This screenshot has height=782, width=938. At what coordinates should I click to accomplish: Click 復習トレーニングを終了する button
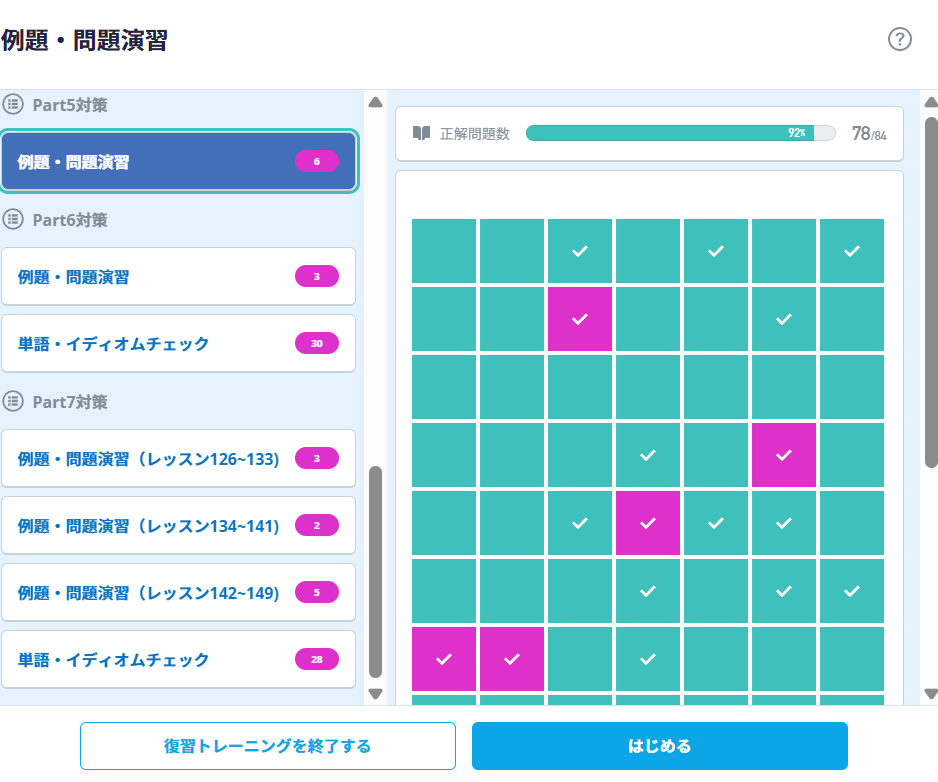point(267,746)
